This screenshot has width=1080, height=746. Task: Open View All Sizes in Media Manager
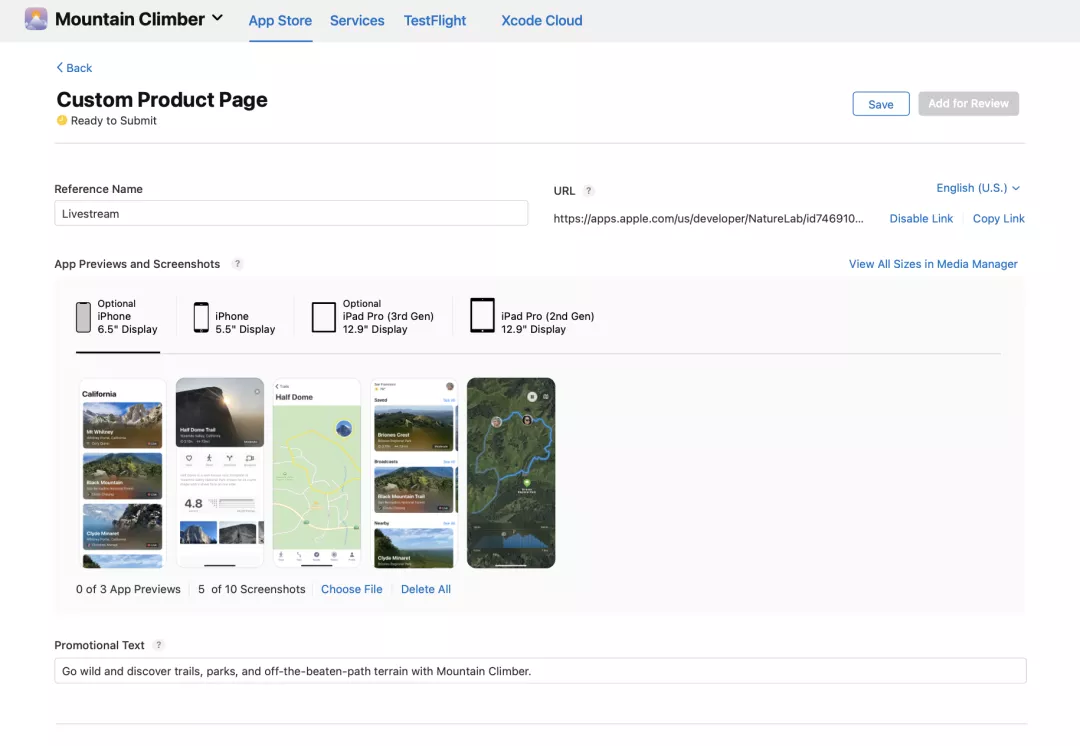pos(933,264)
